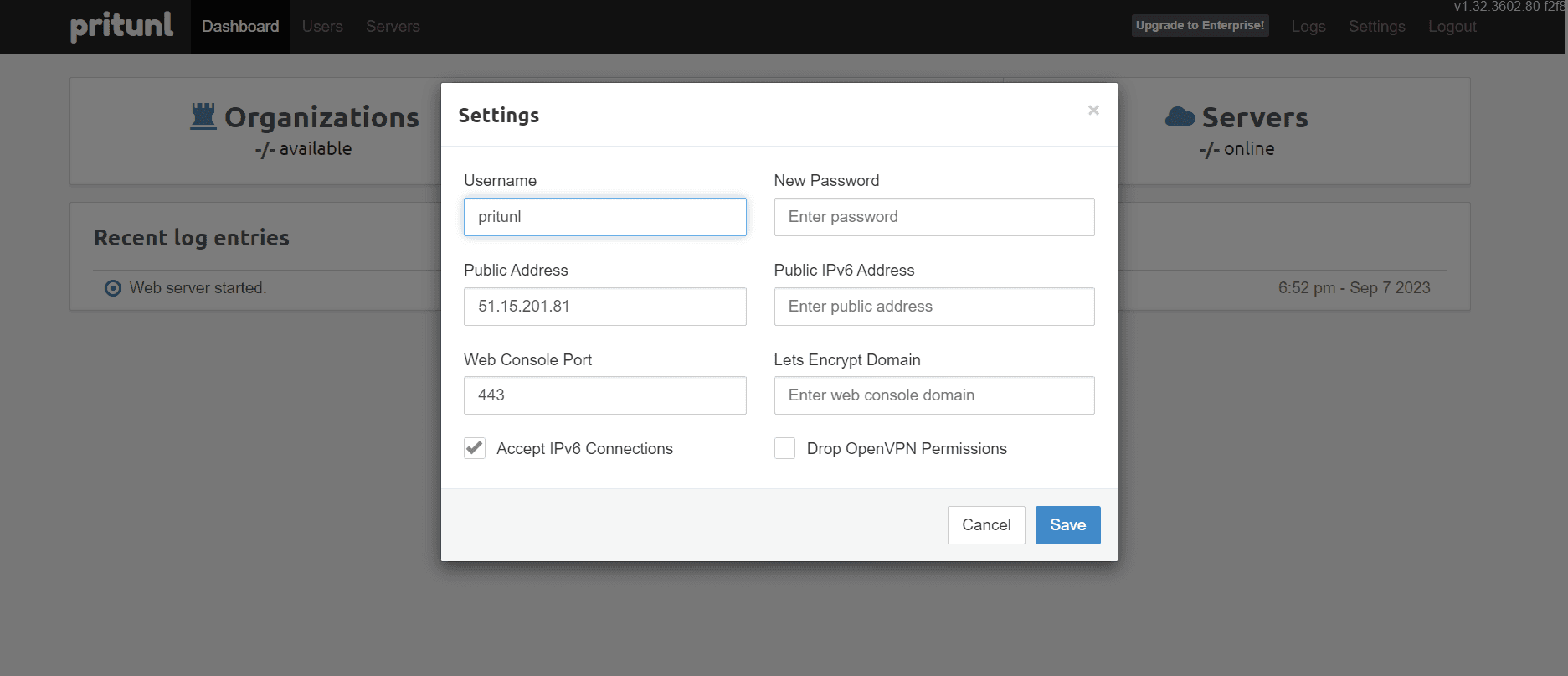Click the pritunl logo

(122, 26)
